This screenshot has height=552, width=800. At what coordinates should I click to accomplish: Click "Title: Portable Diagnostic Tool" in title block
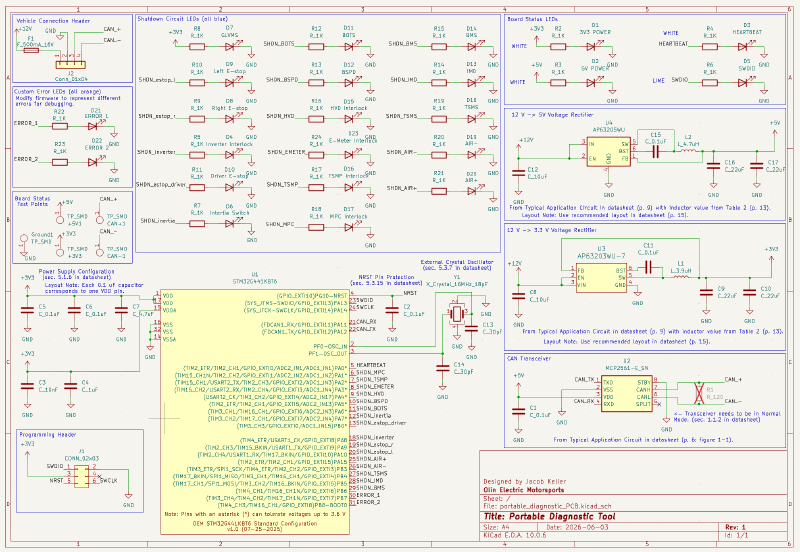[549, 517]
